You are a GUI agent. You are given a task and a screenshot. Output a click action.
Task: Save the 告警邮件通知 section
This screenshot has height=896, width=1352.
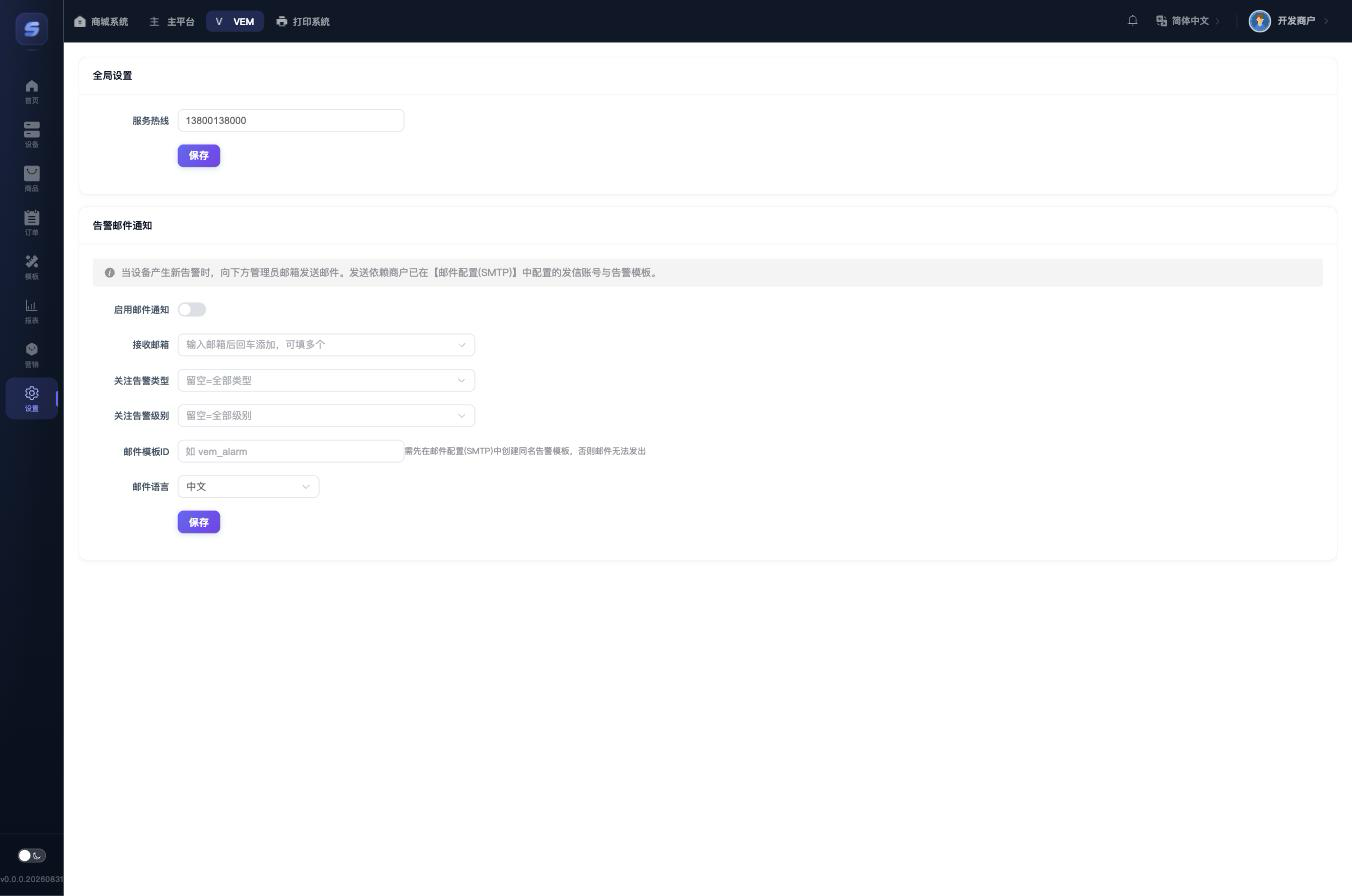199,522
